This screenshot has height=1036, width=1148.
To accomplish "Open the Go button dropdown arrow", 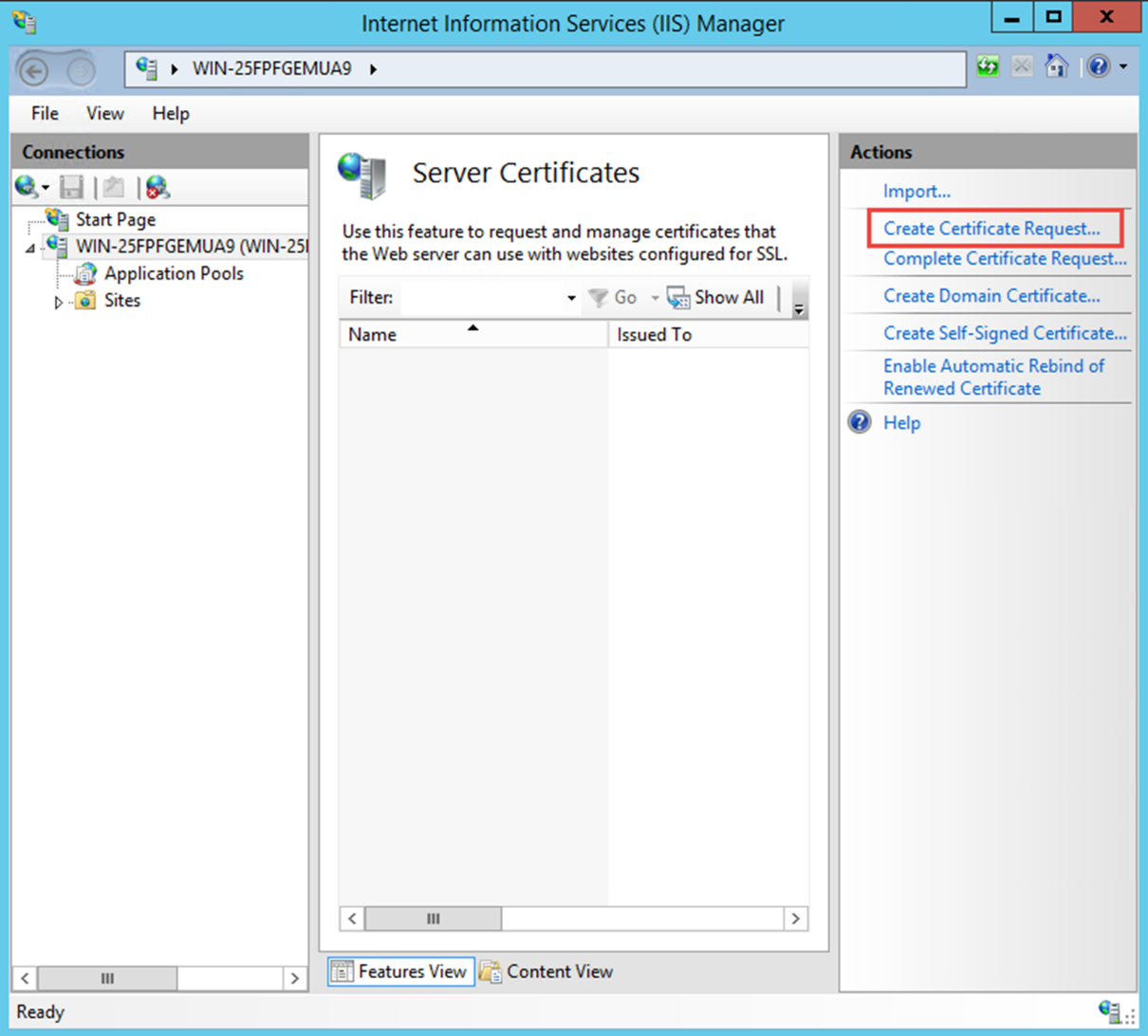I will pos(655,298).
